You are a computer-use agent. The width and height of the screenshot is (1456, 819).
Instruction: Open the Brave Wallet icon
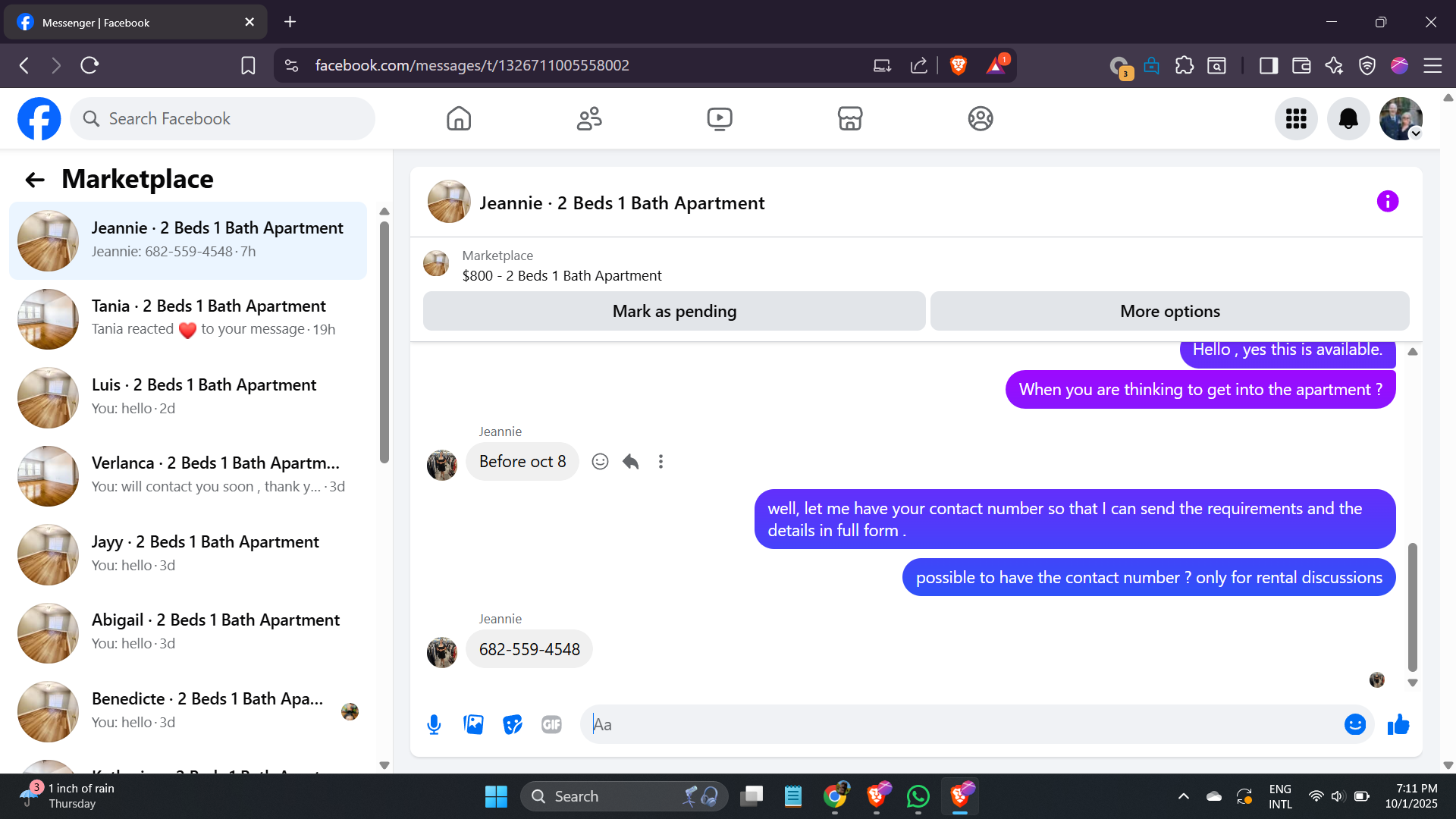point(1301,65)
